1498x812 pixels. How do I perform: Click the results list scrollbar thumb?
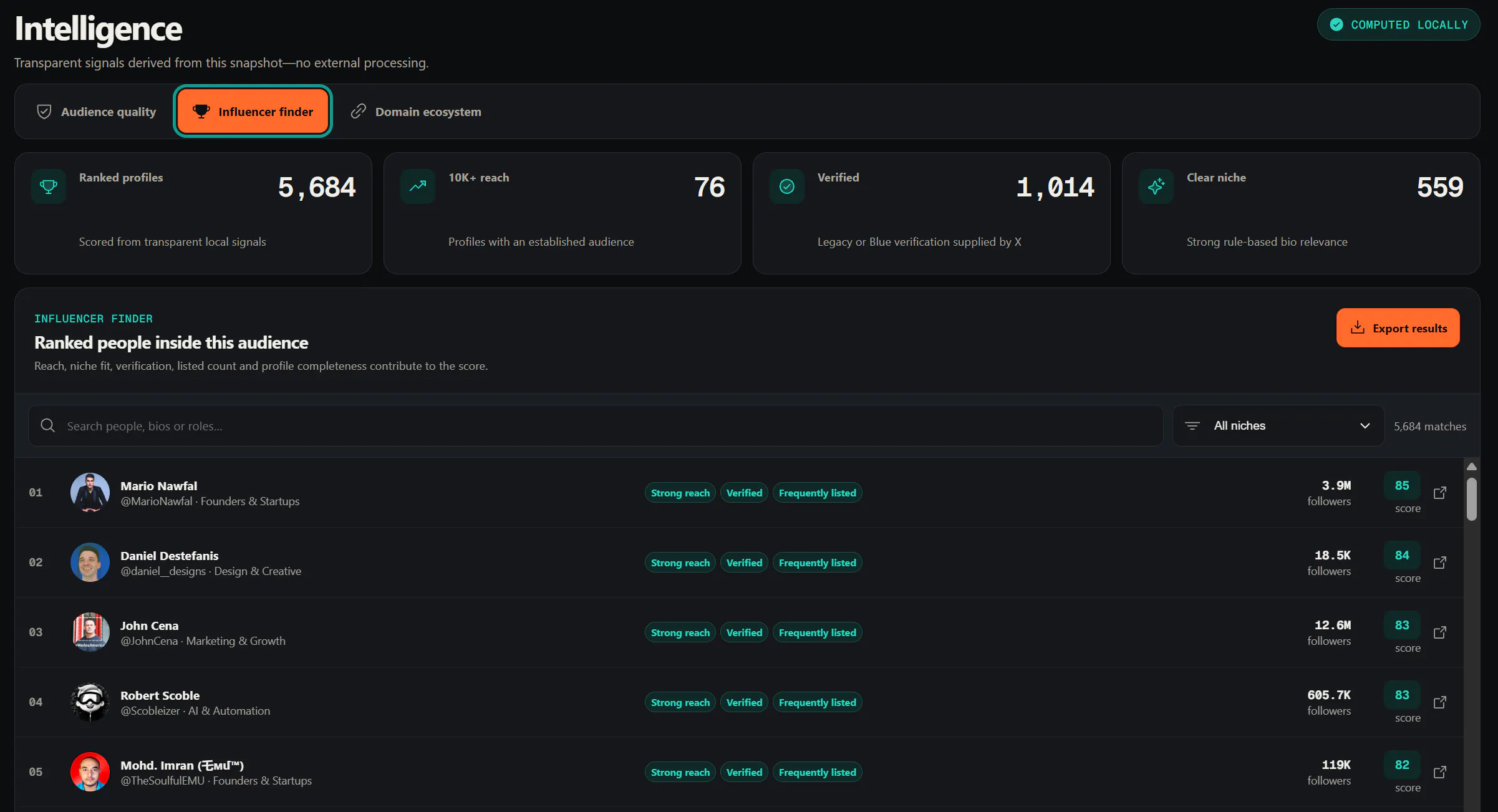[1472, 499]
